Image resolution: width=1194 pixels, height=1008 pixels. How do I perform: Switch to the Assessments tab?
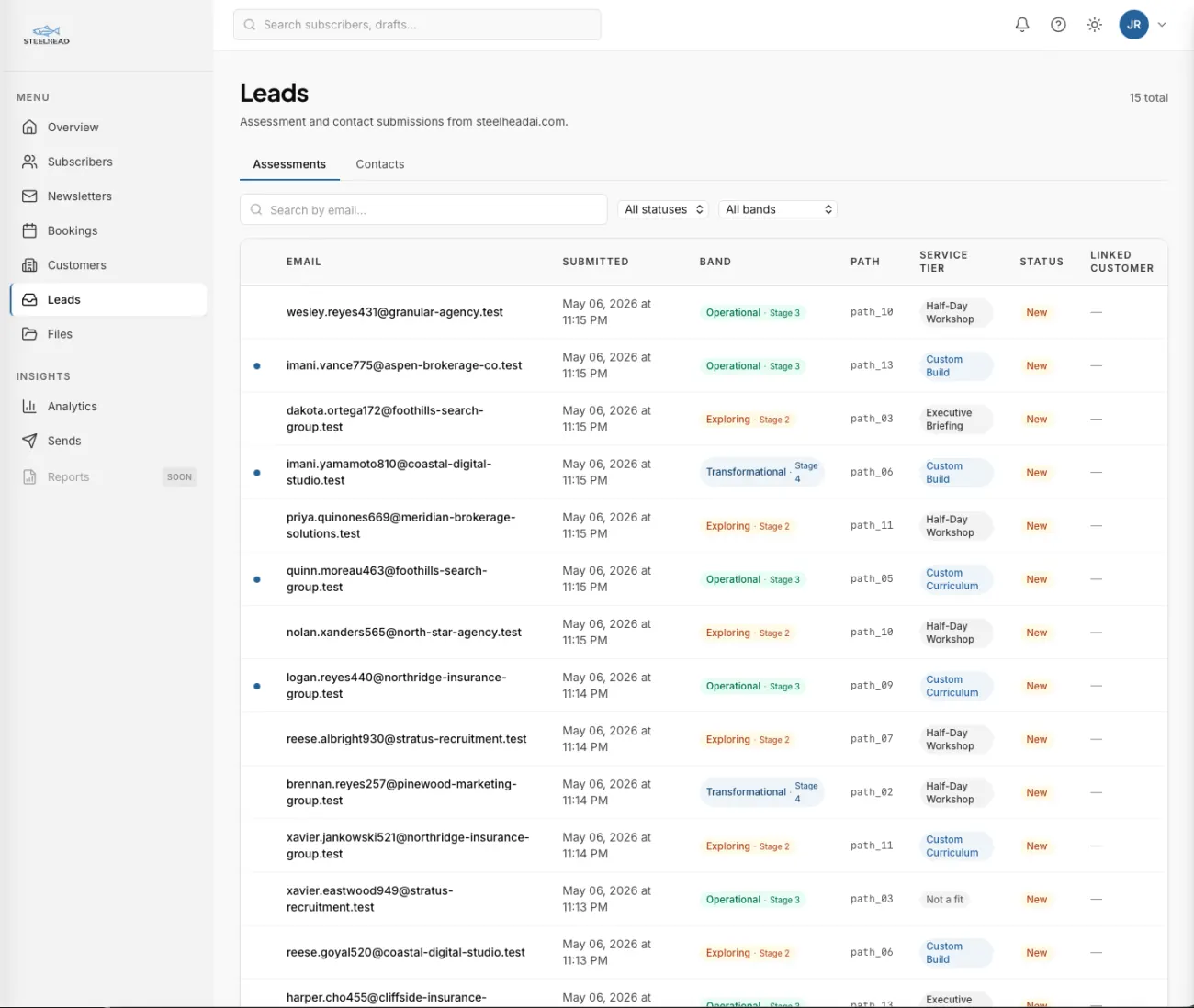(289, 164)
